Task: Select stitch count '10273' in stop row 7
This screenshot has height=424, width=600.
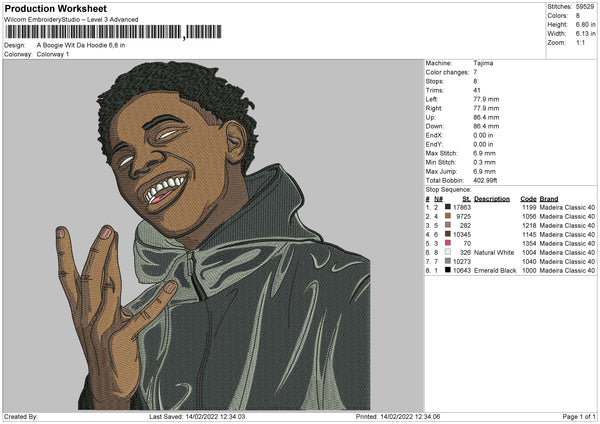Action: click(x=462, y=261)
